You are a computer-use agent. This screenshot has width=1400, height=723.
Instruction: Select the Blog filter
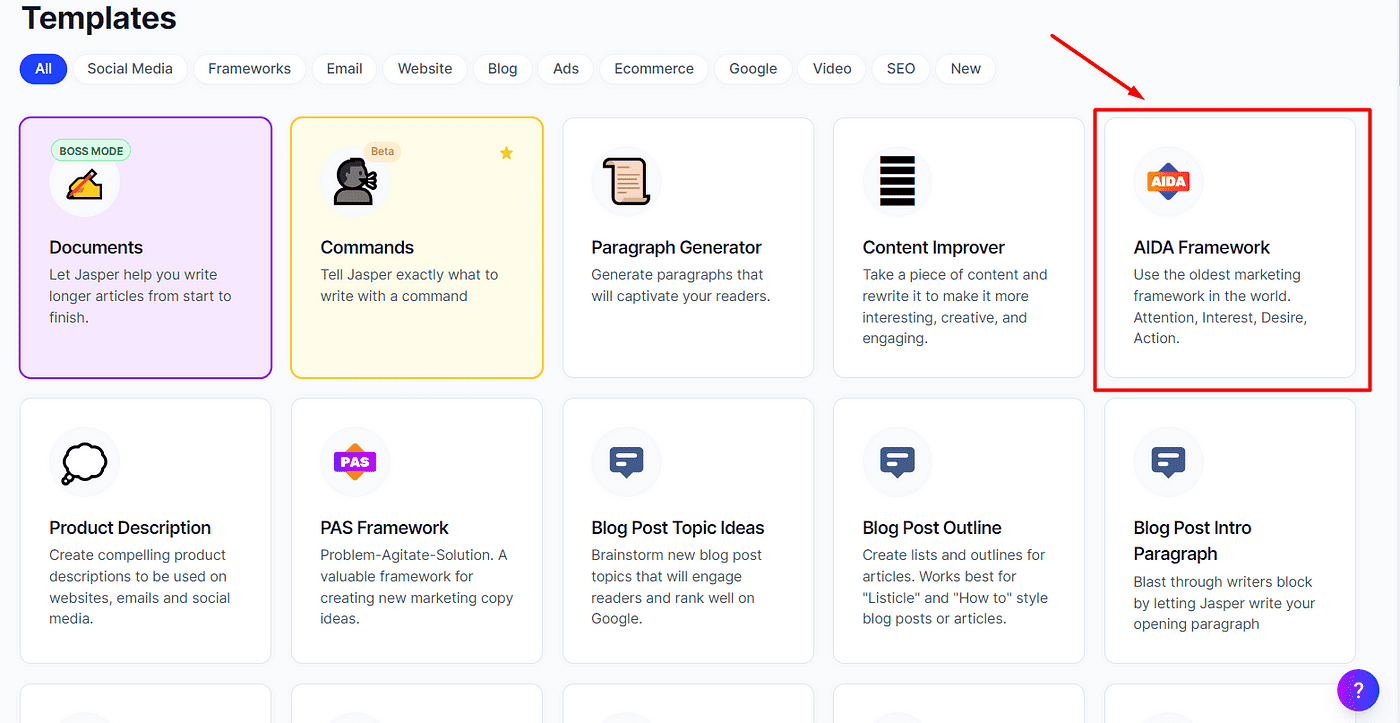tap(503, 69)
